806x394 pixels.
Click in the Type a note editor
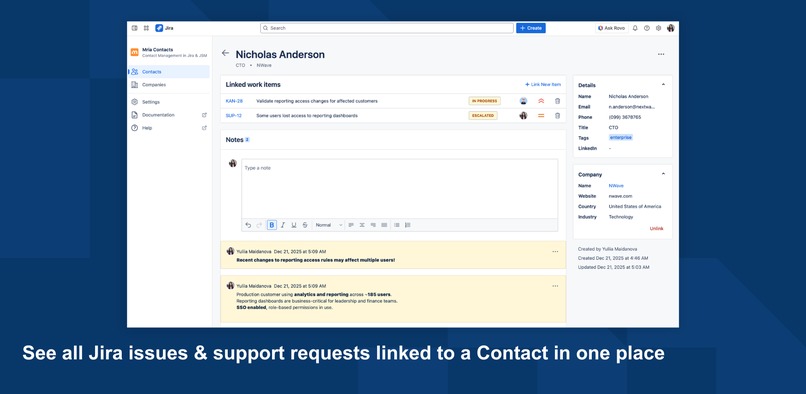coord(399,189)
